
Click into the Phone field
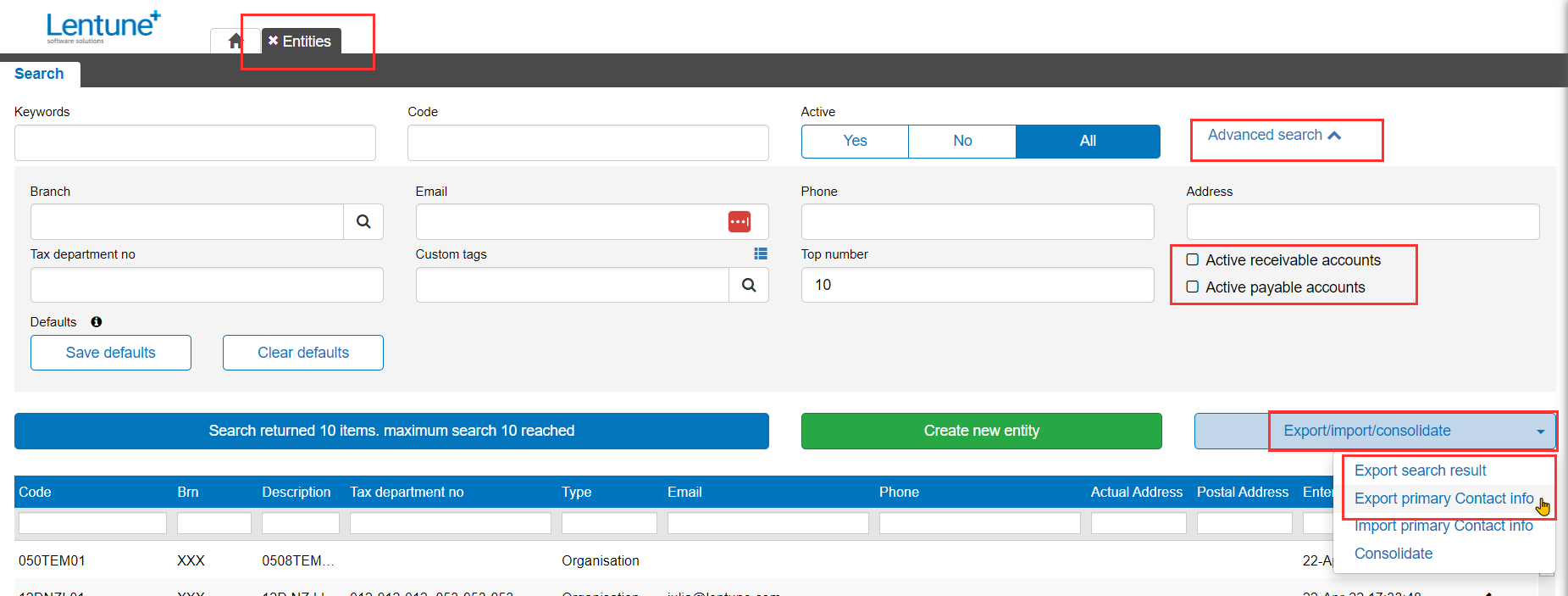[x=978, y=221]
